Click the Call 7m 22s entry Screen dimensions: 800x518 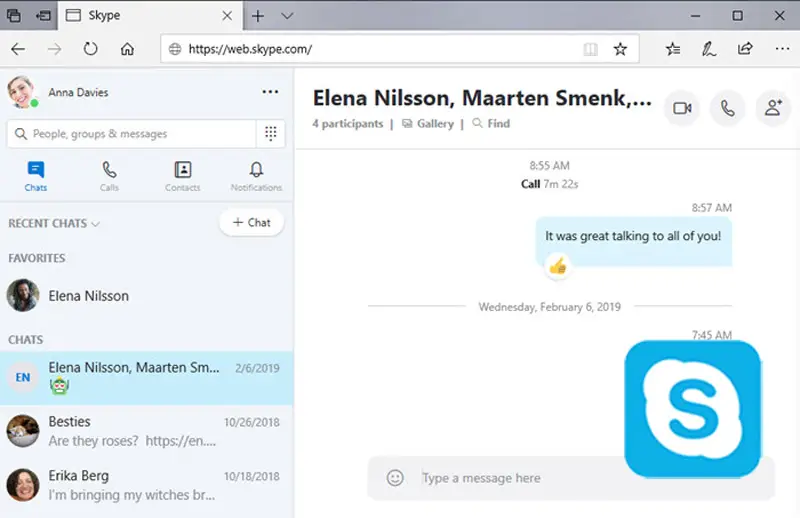coord(549,184)
